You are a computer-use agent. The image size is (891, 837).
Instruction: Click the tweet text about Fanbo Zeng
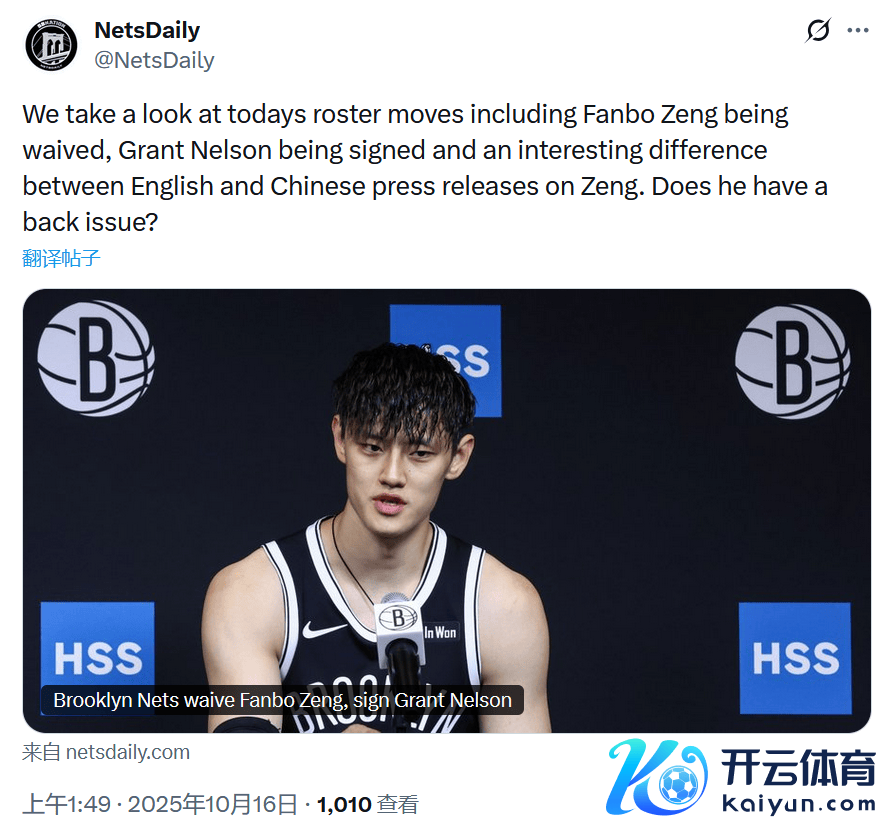425,168
